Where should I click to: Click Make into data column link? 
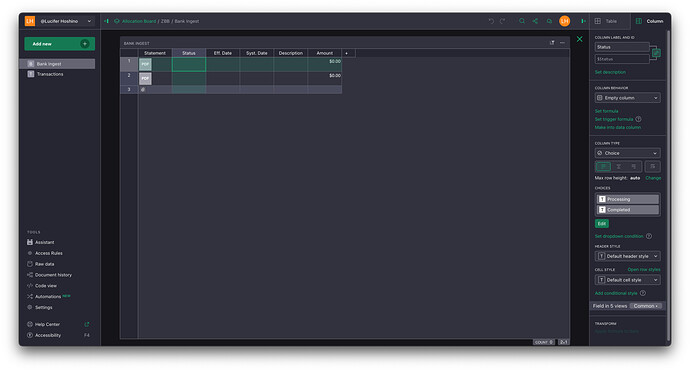tap(618, 128)
